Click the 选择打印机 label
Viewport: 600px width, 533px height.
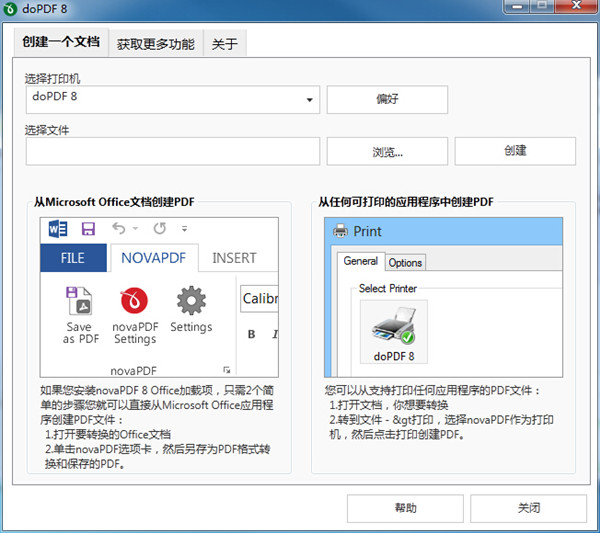[52, 79]
